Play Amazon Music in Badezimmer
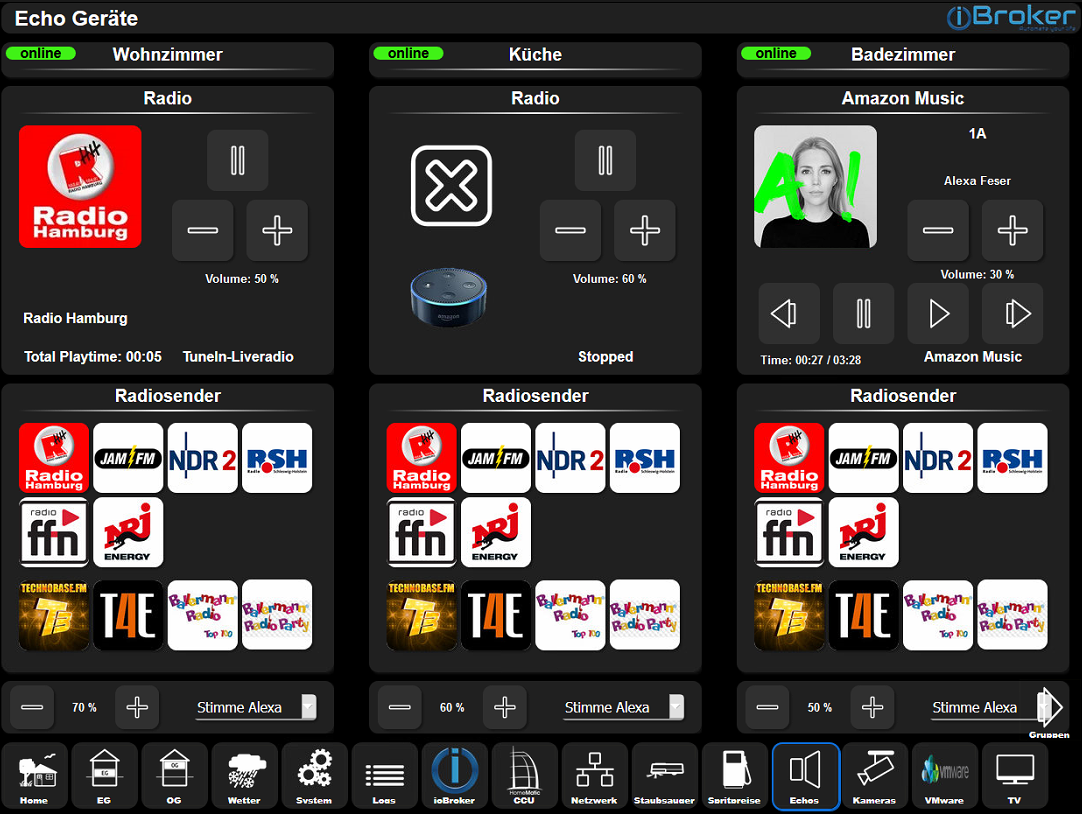This screenshot has width=1082, height=814. [x=938, y=313]
